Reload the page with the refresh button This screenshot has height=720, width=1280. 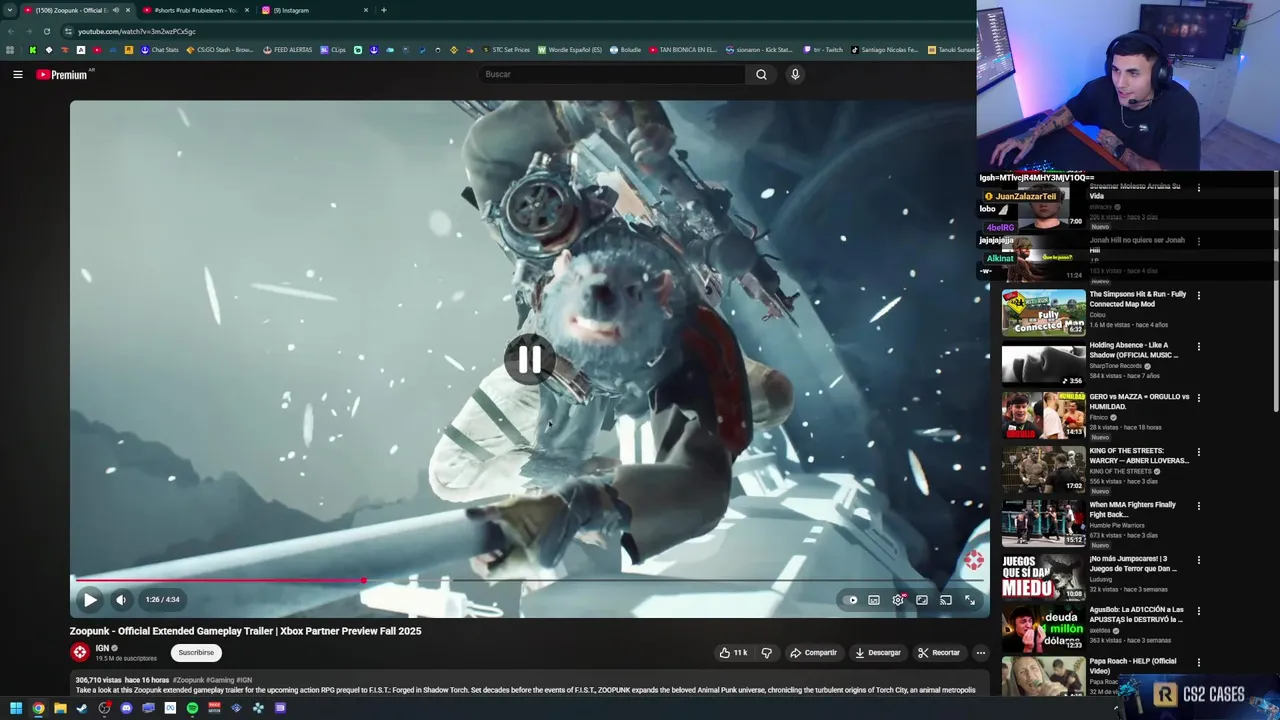pos(47,31)
